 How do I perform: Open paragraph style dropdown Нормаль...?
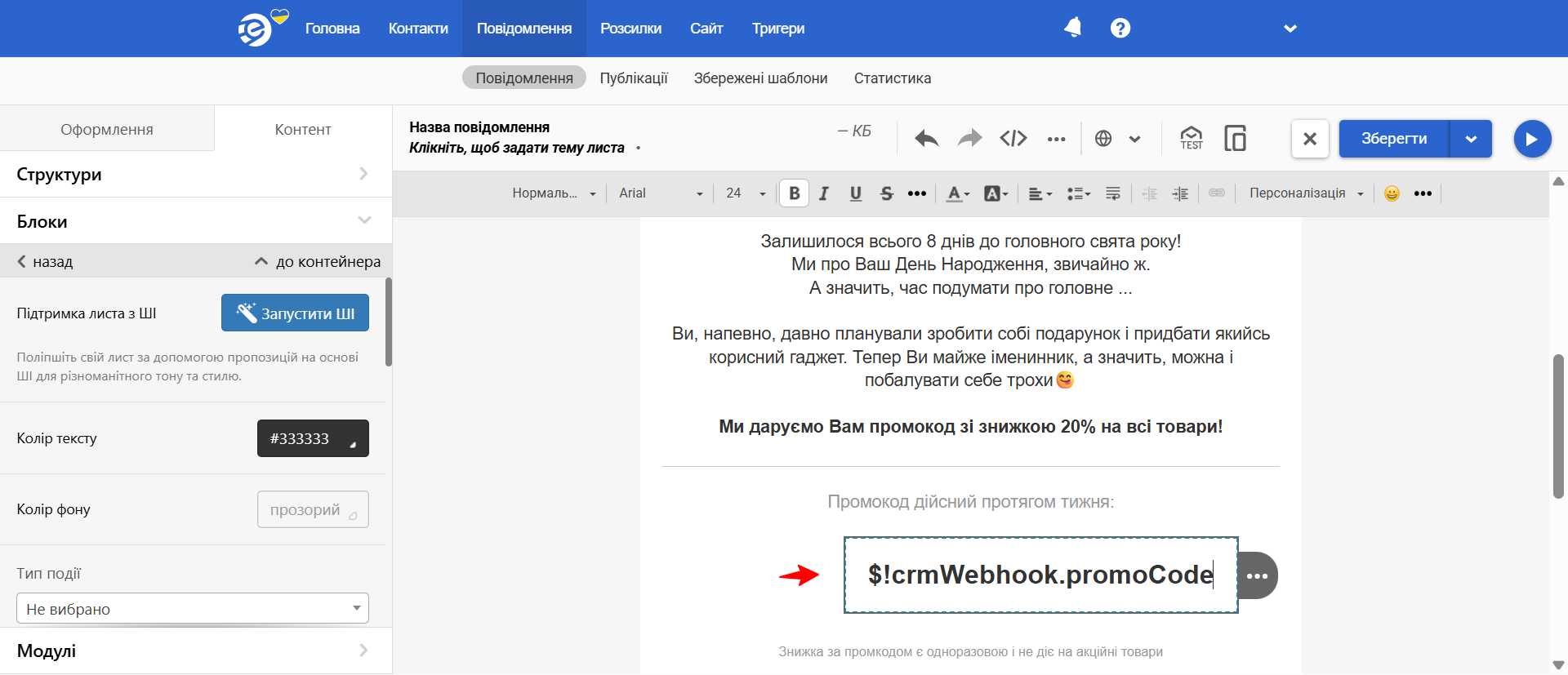click(554, 193)
